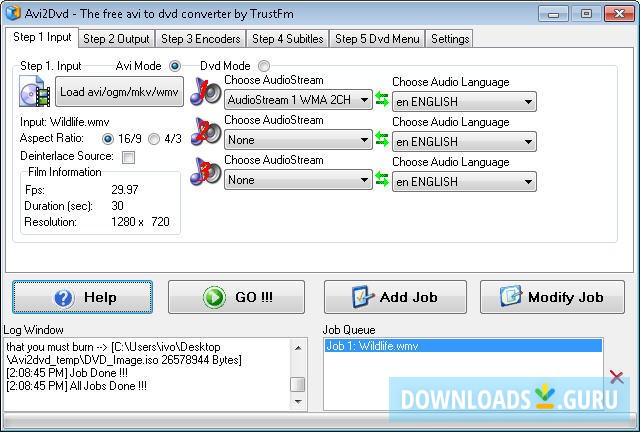This screenshot has height=432, width=640.
Task: Open second Choose Audio Language dropdown
Action: 464,141
